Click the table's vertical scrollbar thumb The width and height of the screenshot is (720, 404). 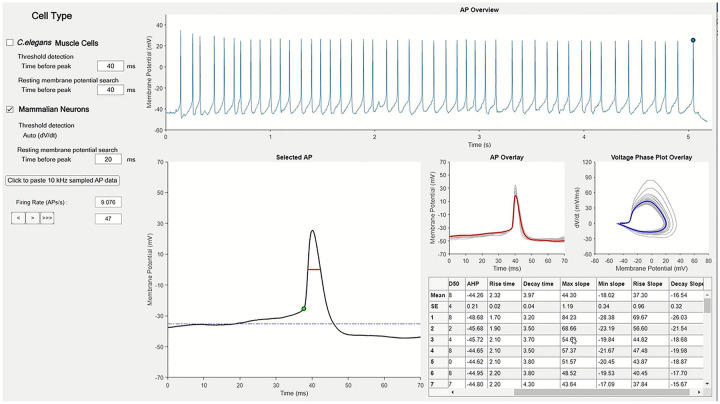pos(707,305)
